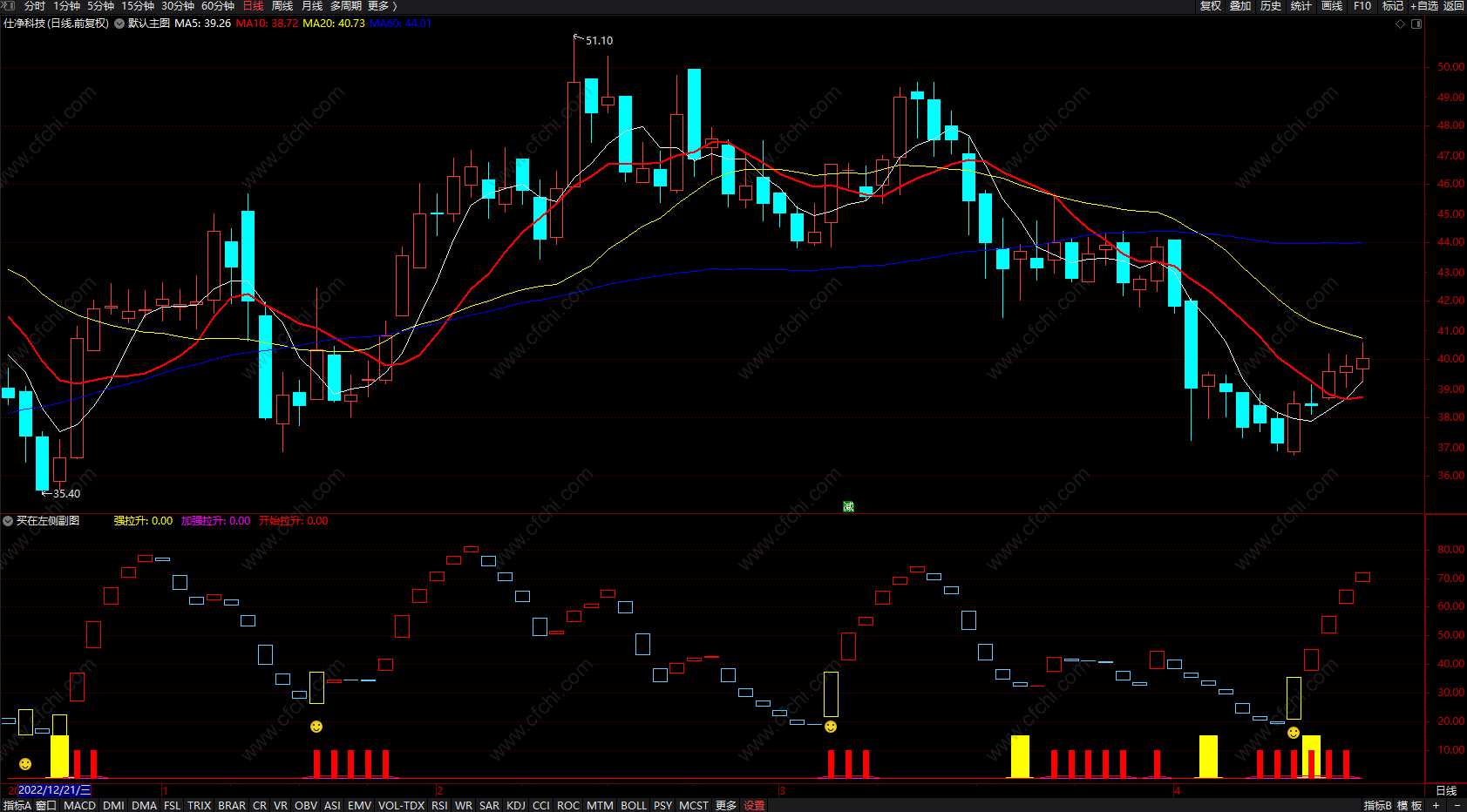Click the 减 marker below the price chart
1467x812 pixels.
(848, 507)
